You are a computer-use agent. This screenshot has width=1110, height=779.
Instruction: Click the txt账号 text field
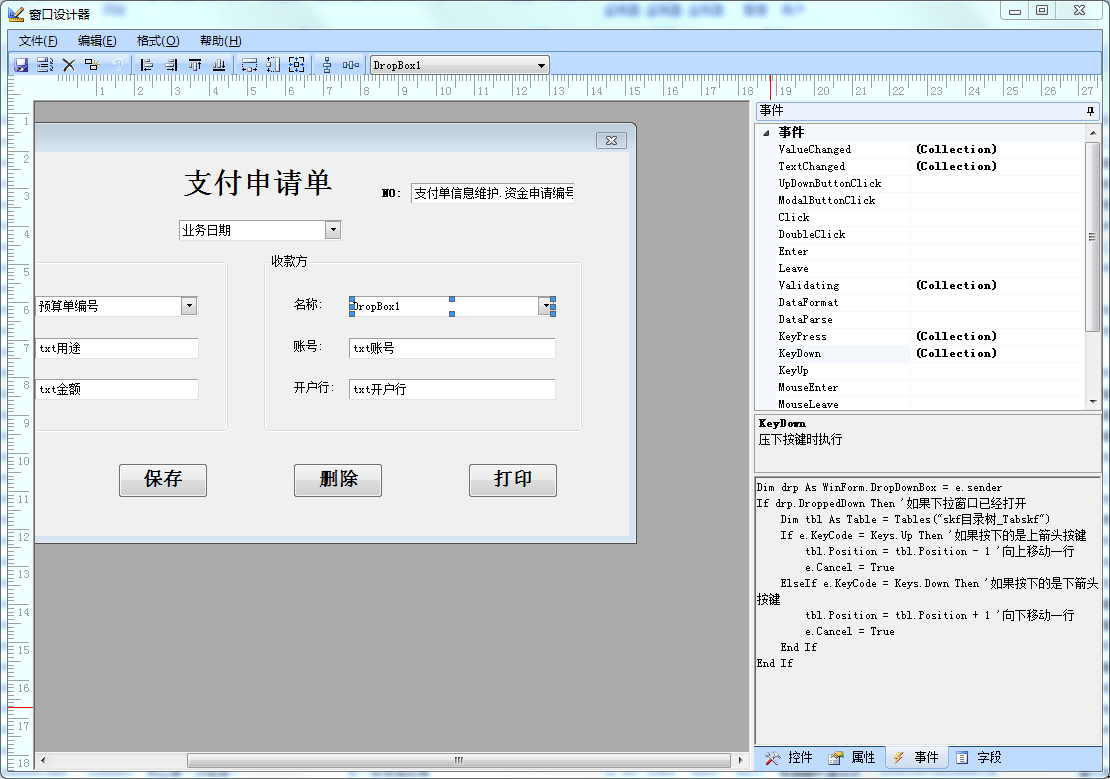(452, 348)
